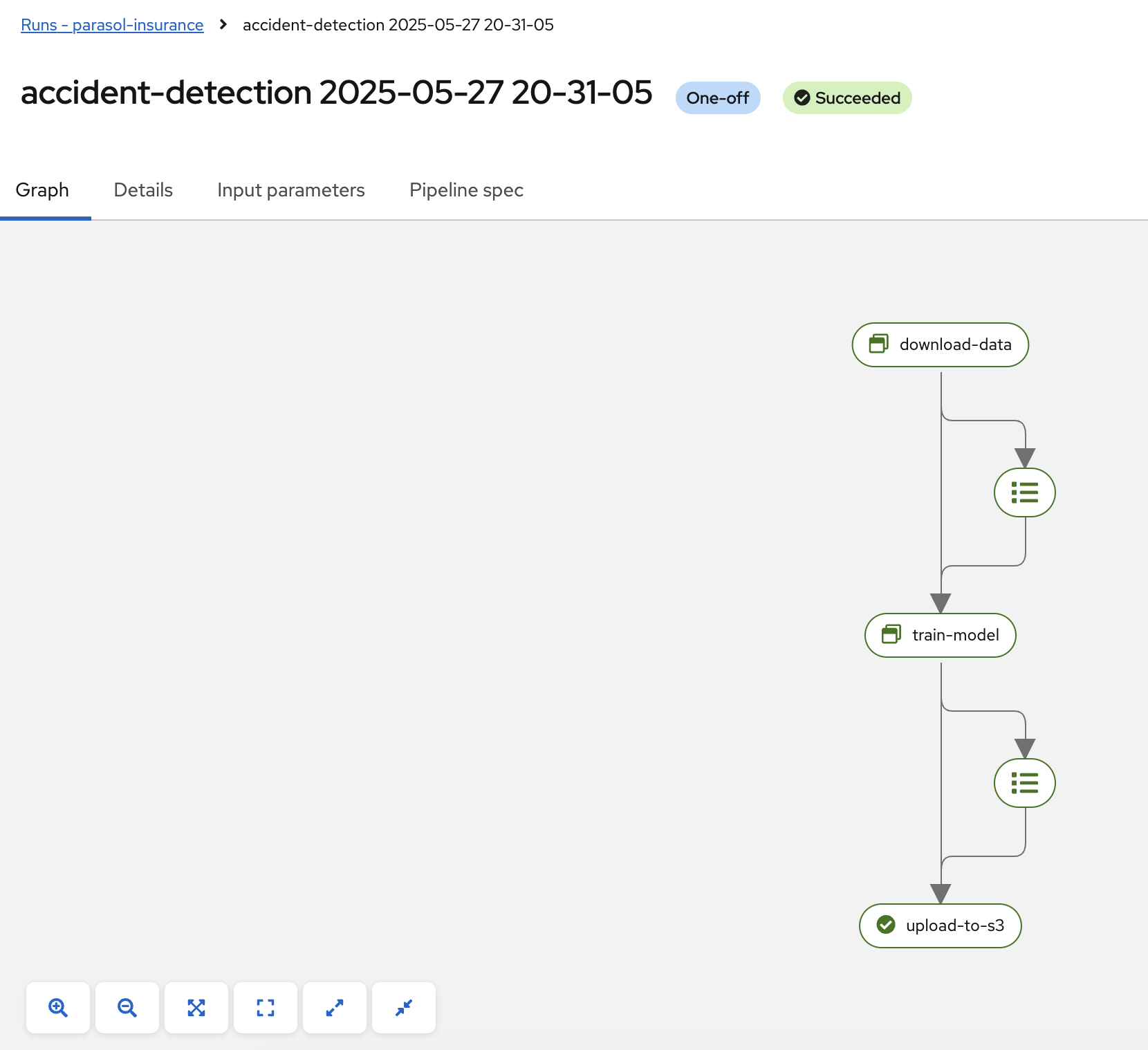The height and width of the screenshot is (1050, 1148).
Task: Click the breadcrumb run name text
Action: (398, 25)
